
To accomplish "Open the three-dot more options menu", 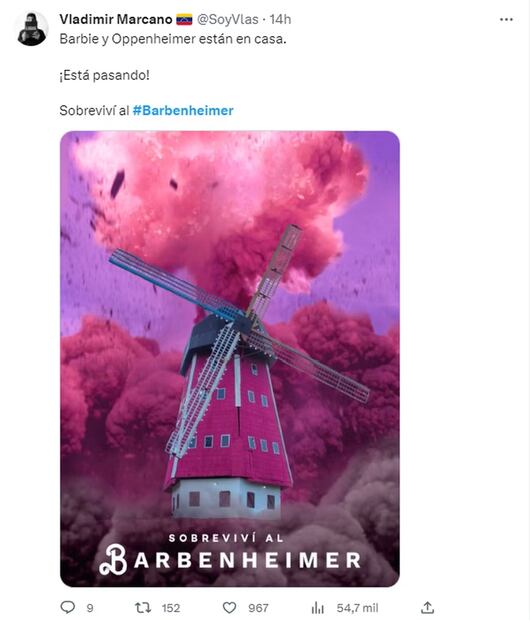I will click(506, 19).
